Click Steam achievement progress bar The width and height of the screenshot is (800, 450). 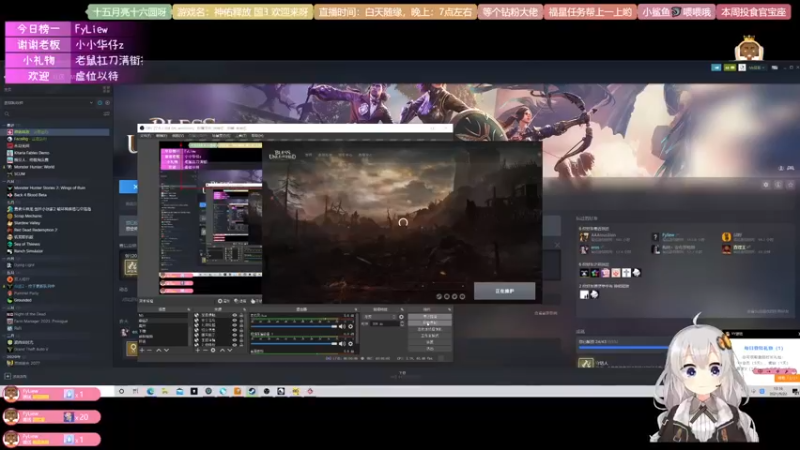[623, 347]
